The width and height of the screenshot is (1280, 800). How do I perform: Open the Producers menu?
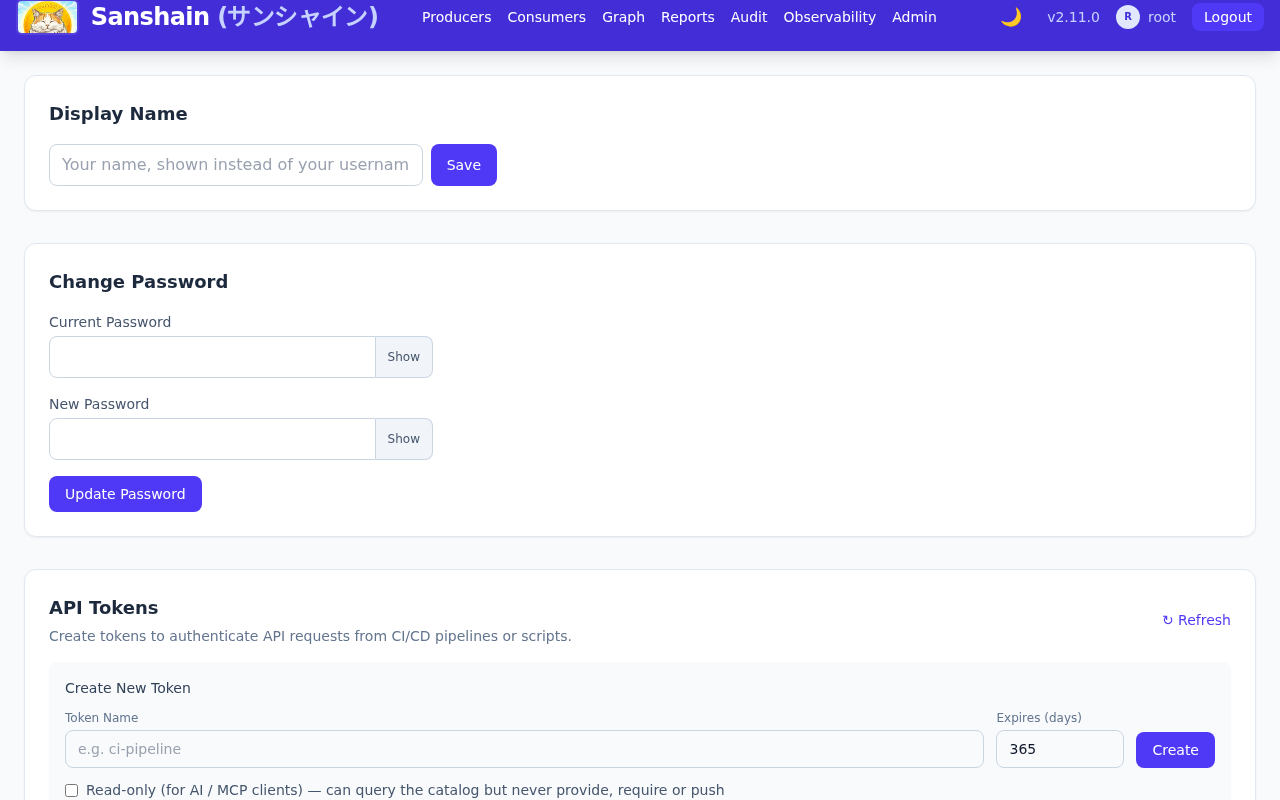coord(456,17)
